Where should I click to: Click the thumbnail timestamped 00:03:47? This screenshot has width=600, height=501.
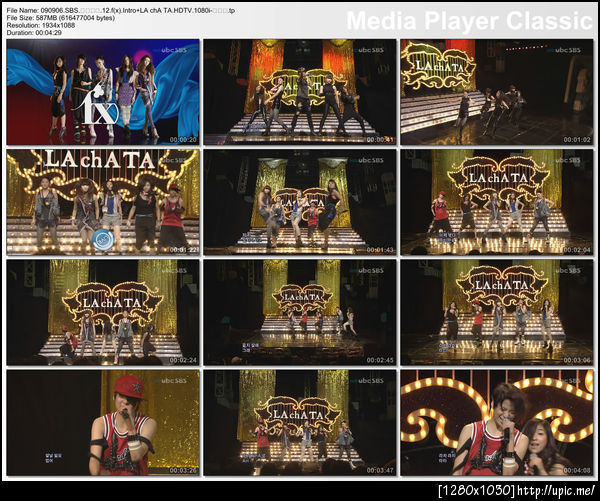(x=300, y=423)
